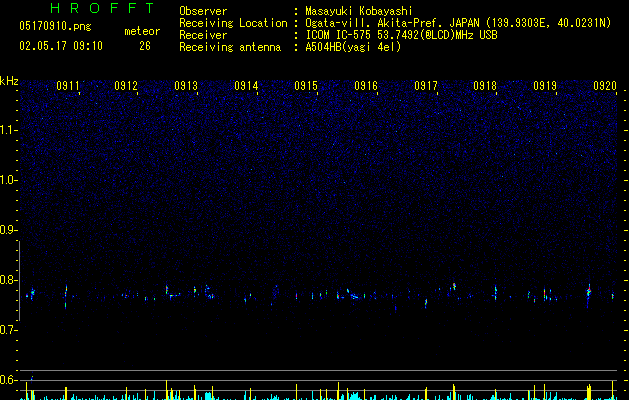Click the 0917 time marker
Screen dimensions: 629x400
426,86
